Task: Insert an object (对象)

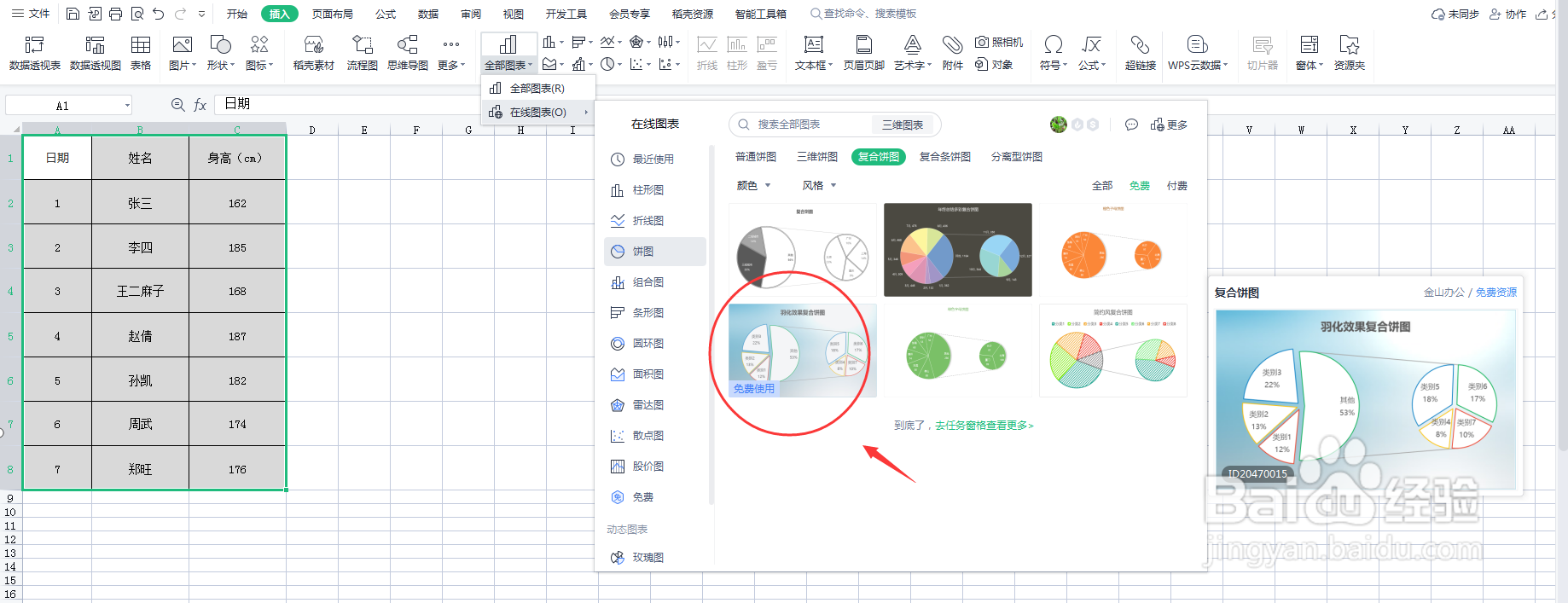Action: [994, 65]
